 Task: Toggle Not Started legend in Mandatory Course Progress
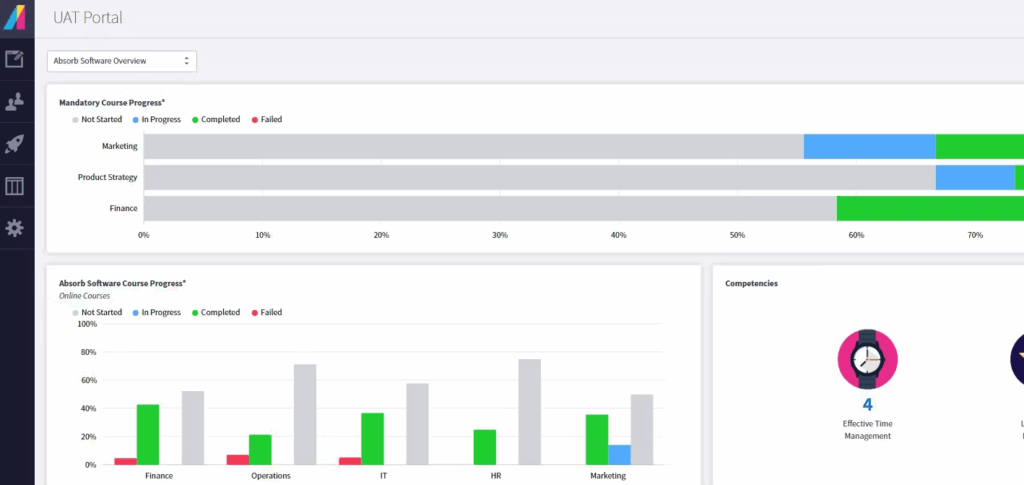click(97, 119)
